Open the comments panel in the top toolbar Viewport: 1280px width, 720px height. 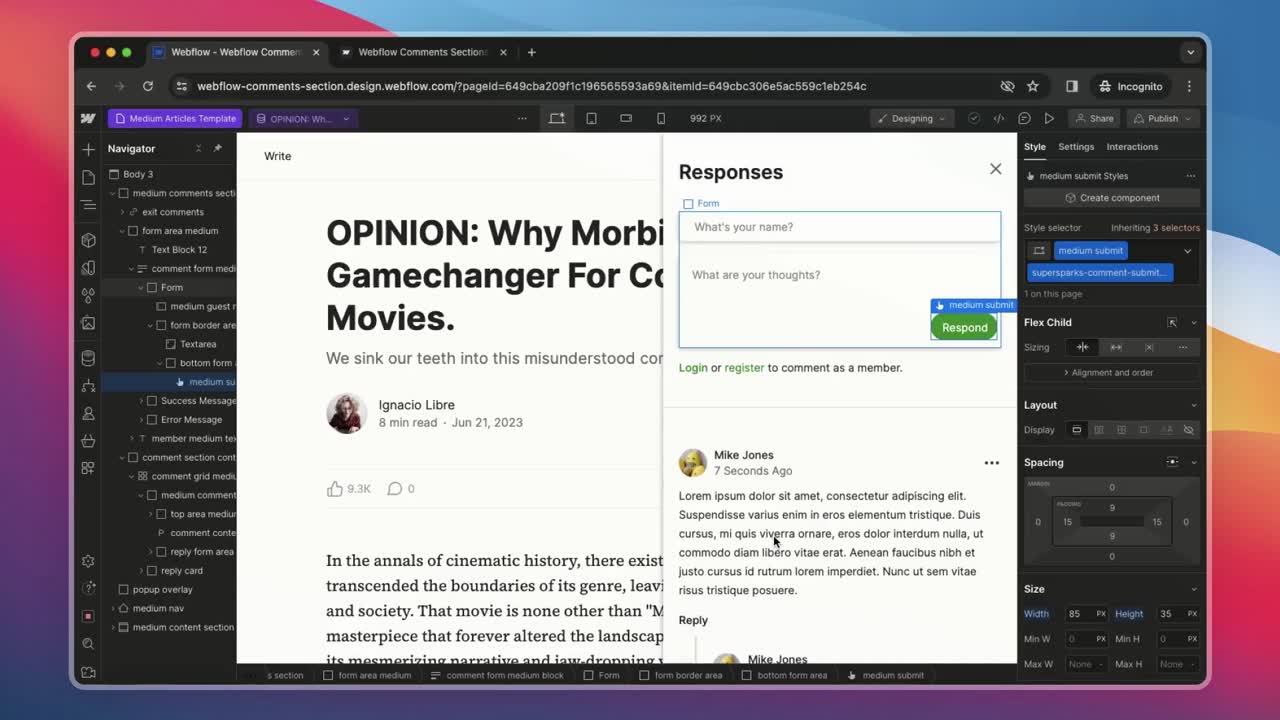pyautogui.click(x=1024, y=118)
